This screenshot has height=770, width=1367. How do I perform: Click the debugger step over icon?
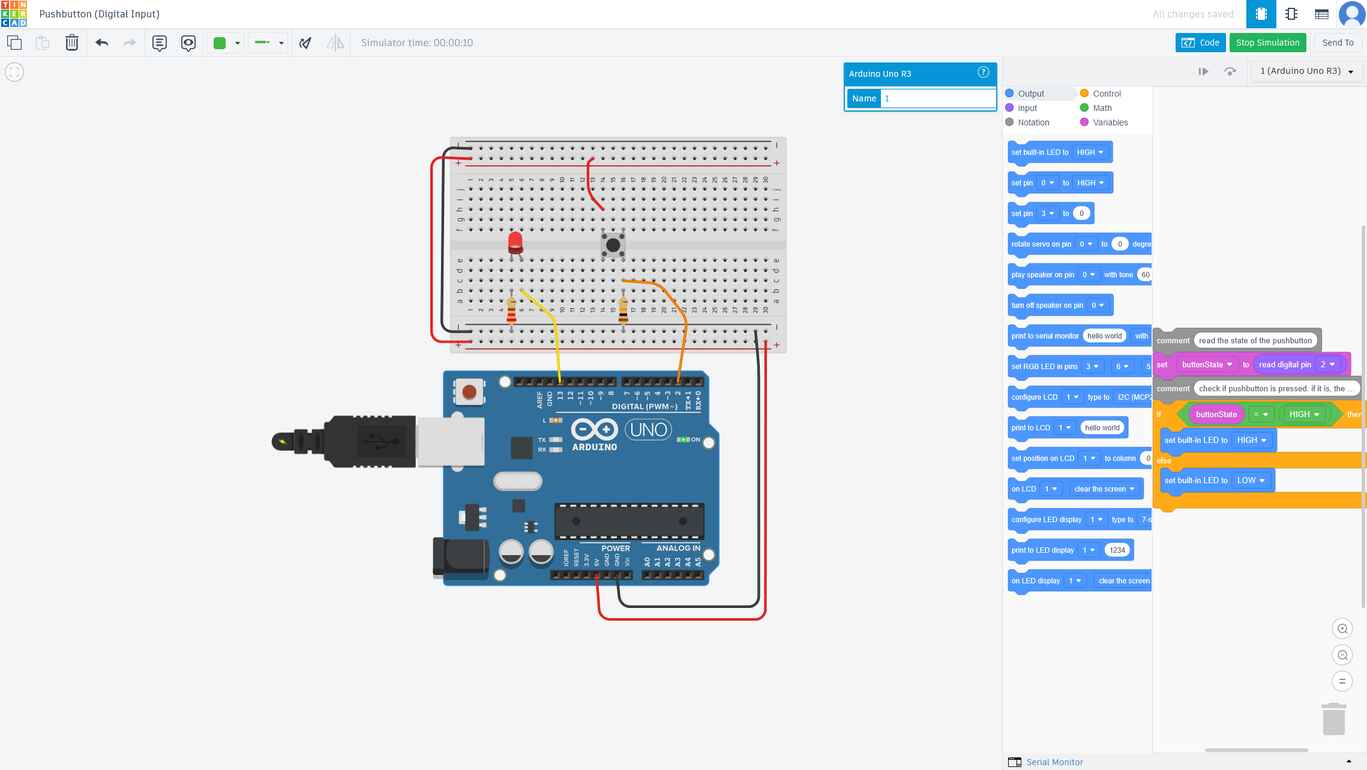[x=1230, y=72]
